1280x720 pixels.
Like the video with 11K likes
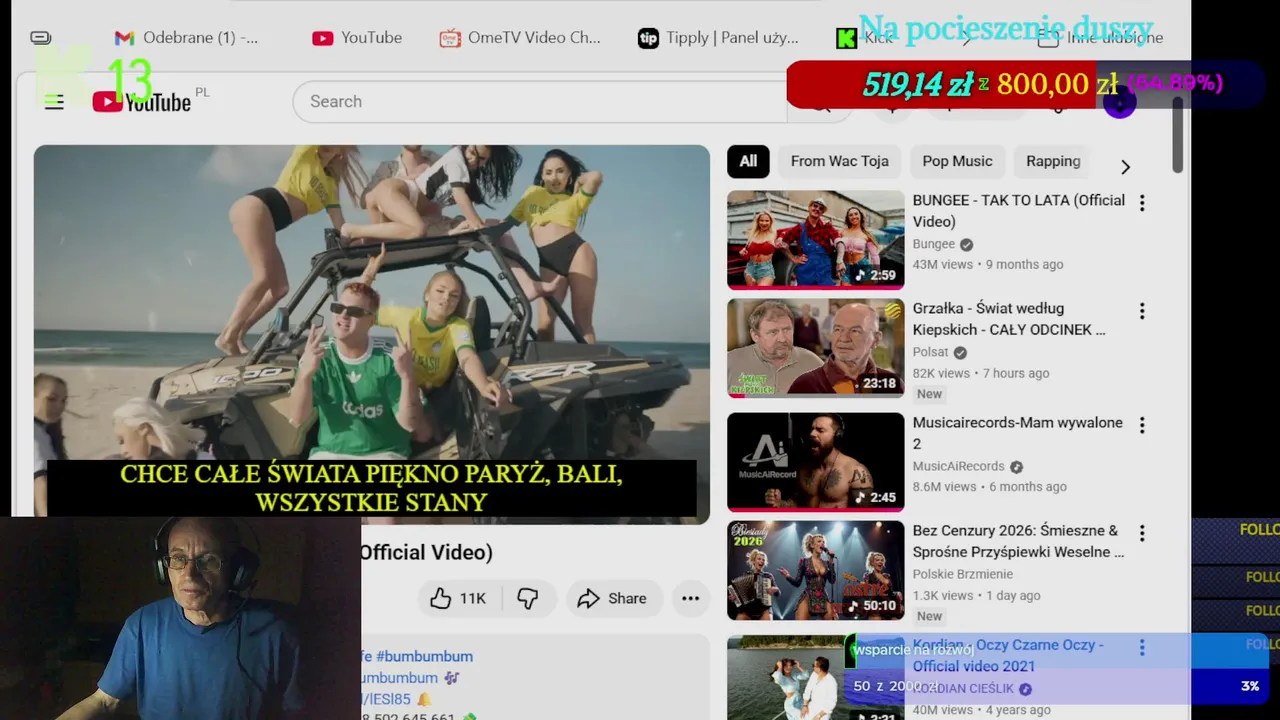click(x=459, y=598)
